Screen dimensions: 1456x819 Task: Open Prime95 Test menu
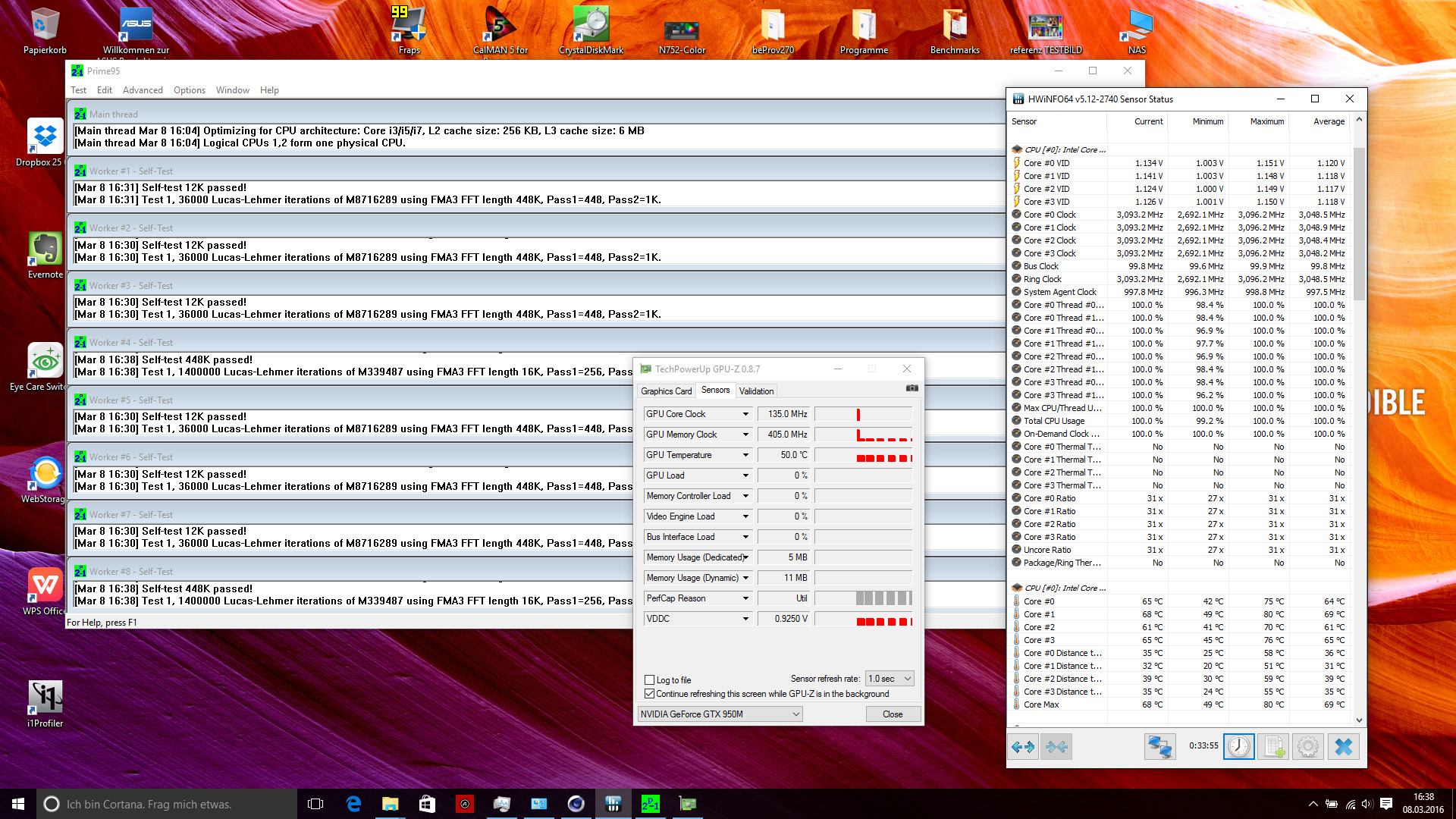79,90
